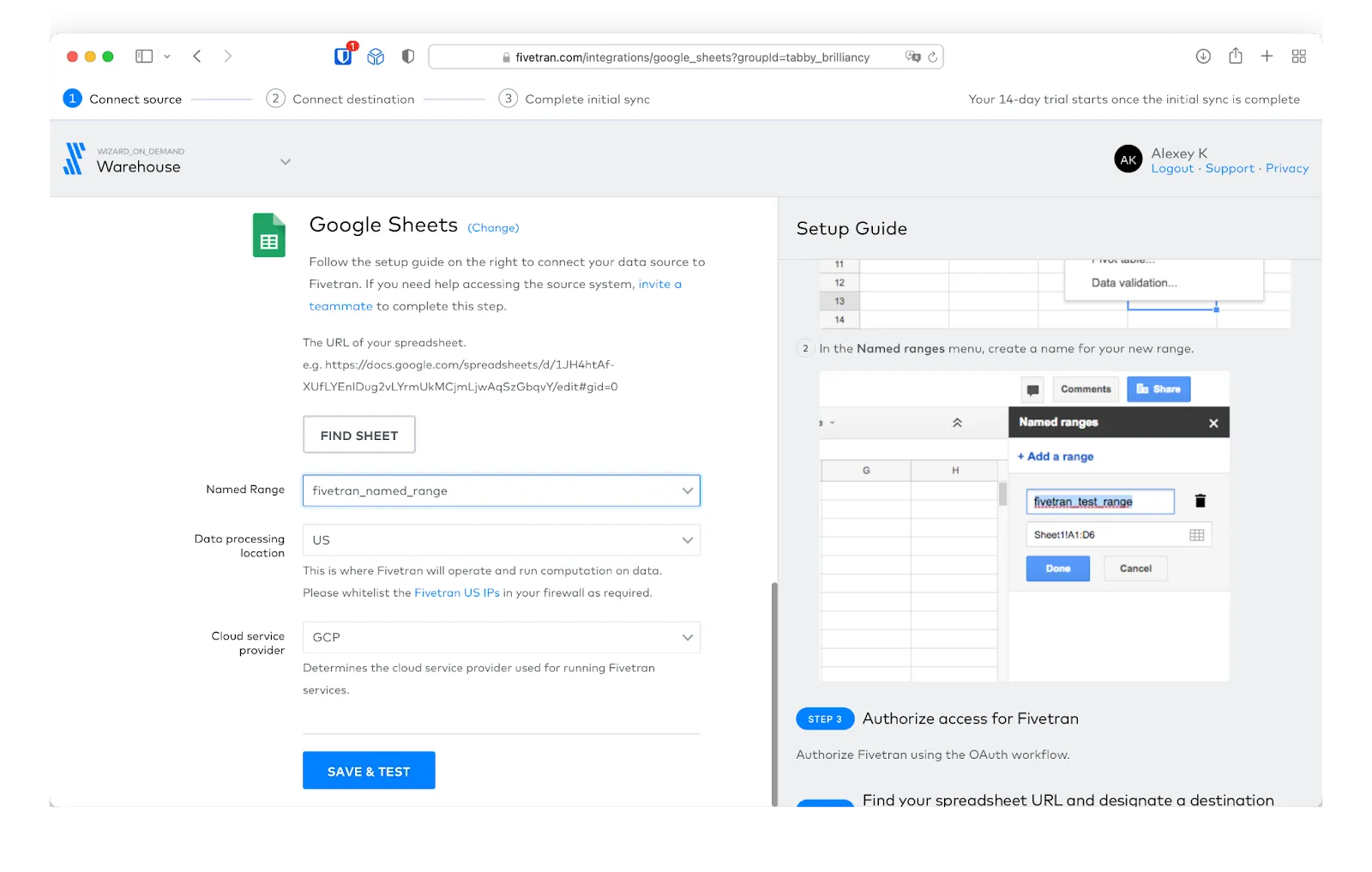Show Safari downloads
1372x872 pixels.
coord(1203,57)
